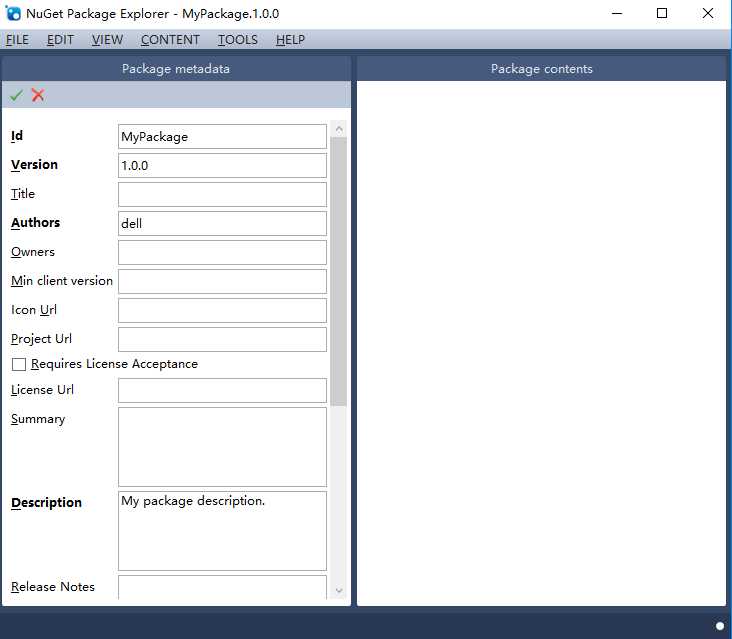This screenshot has width=732, height=639.
Task: Click the Icon Url label
Action: (34, 309)
